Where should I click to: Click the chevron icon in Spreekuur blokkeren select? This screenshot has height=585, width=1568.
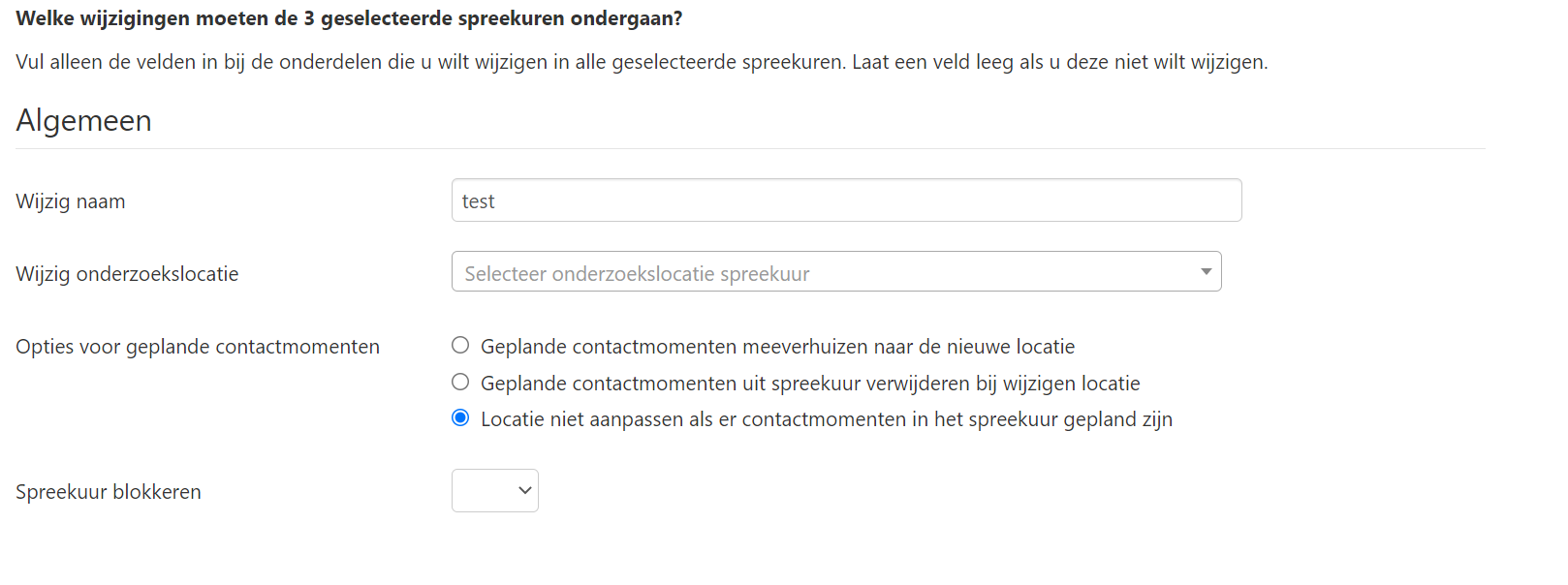[525, 491]
